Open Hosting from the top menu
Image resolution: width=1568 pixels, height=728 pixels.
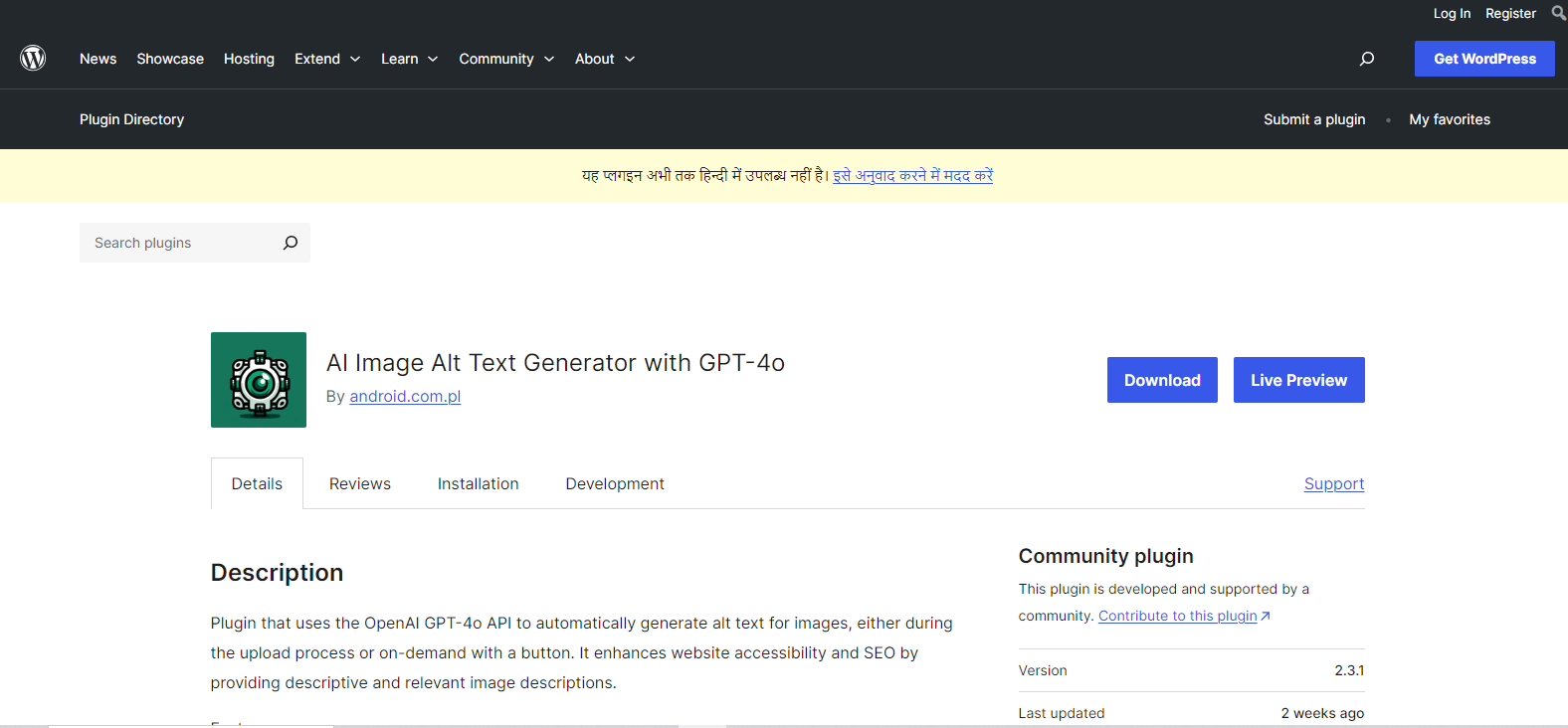click(x=249, y=59)
